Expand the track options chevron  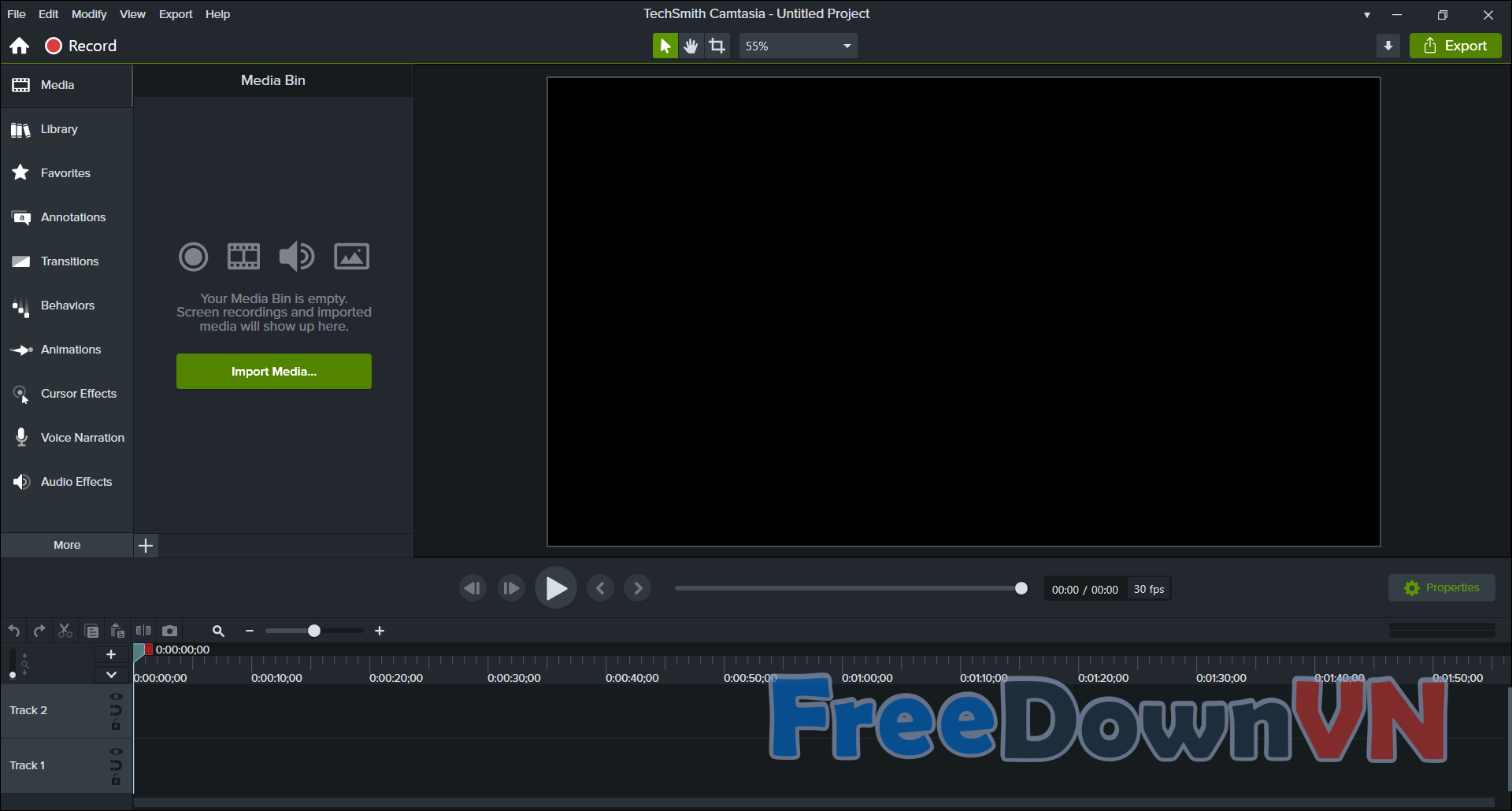coord(111,675)
